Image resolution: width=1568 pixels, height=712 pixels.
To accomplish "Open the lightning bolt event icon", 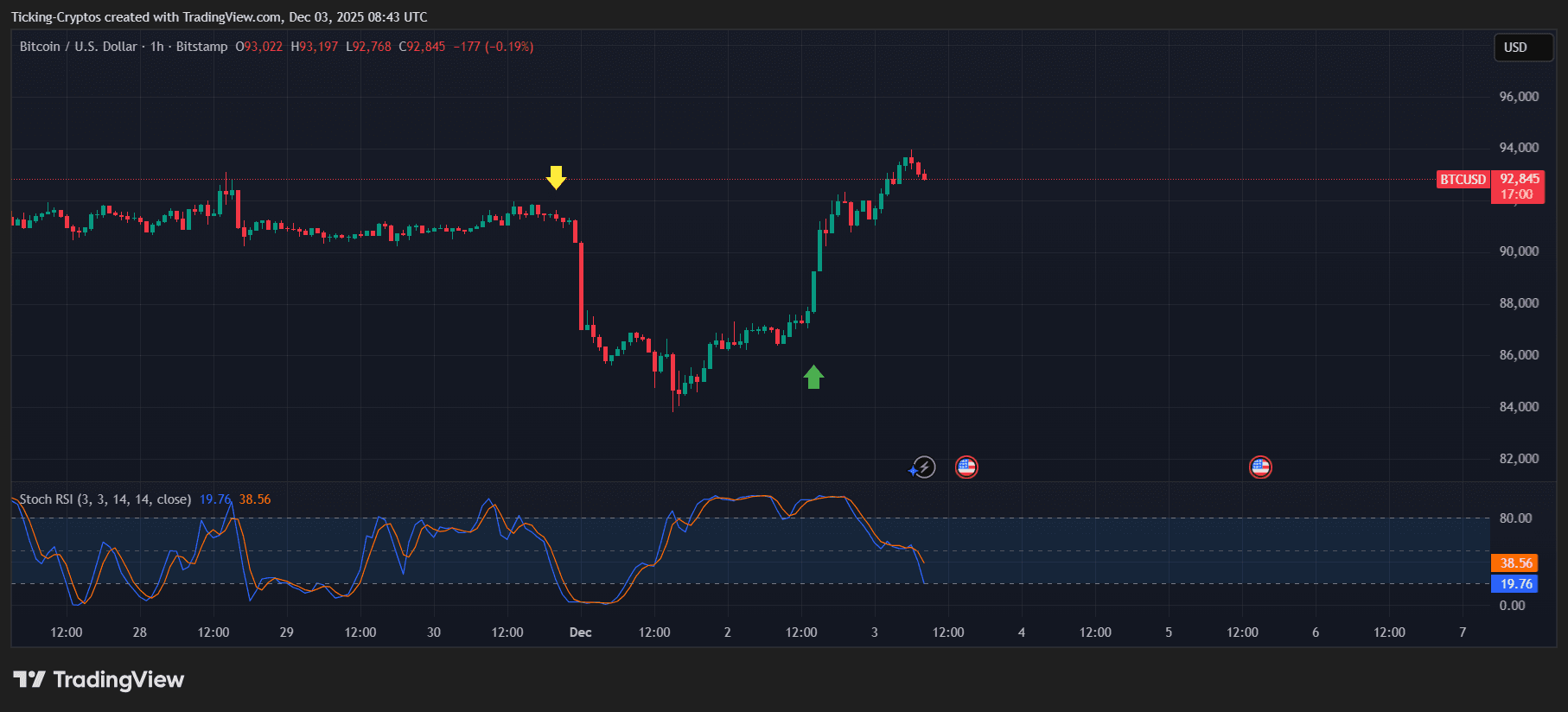I will [925, 467].
